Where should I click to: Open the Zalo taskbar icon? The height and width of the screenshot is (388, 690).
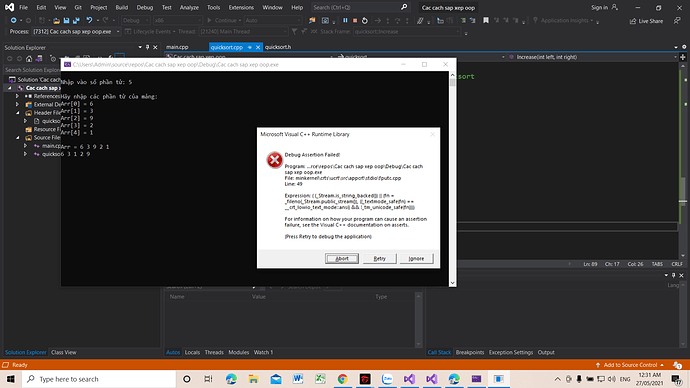387,379
